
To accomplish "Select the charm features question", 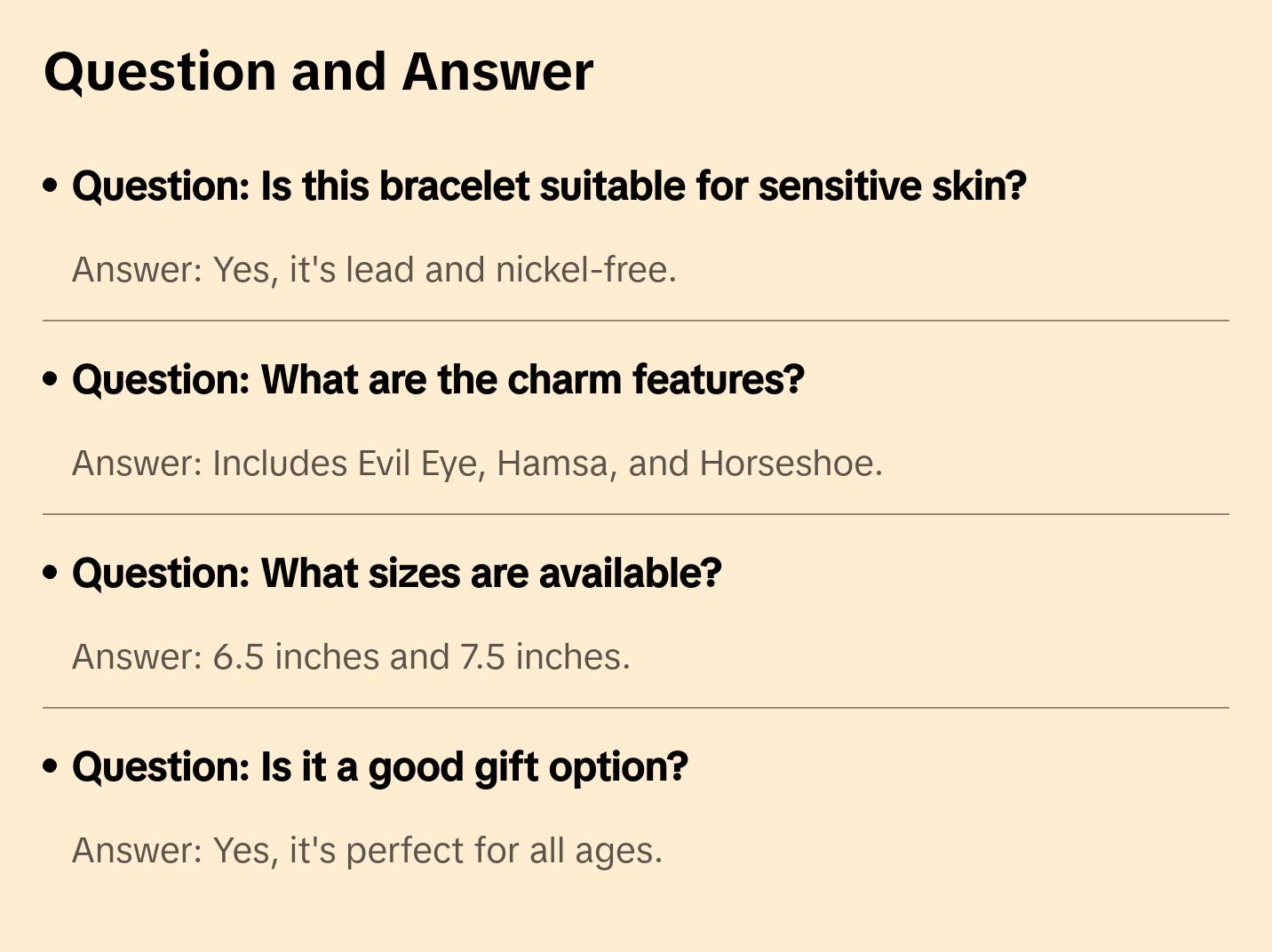I will [438, 380].
